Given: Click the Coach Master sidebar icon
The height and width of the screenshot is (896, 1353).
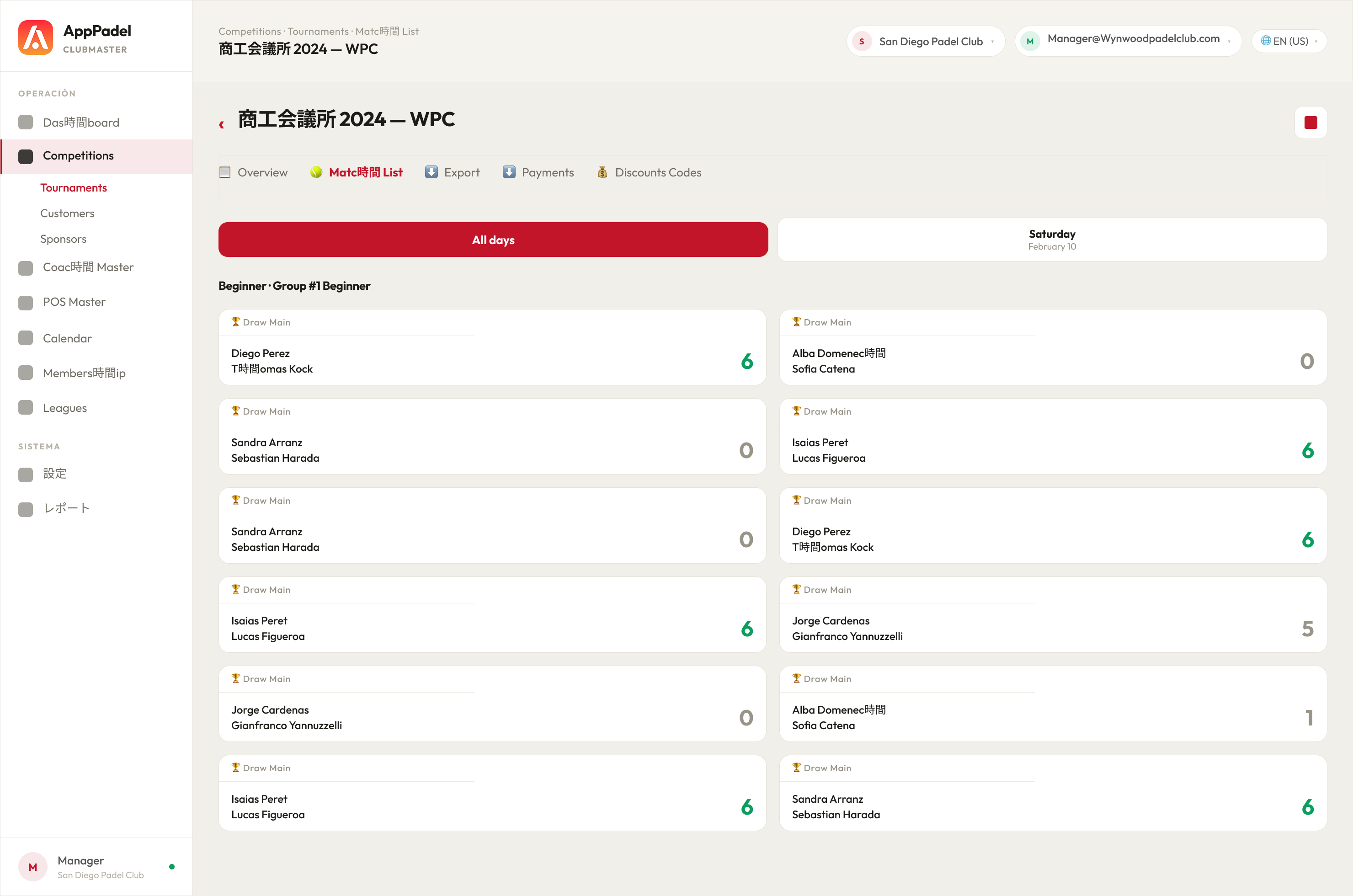Looking at the screenshot, I should [26, 267].
